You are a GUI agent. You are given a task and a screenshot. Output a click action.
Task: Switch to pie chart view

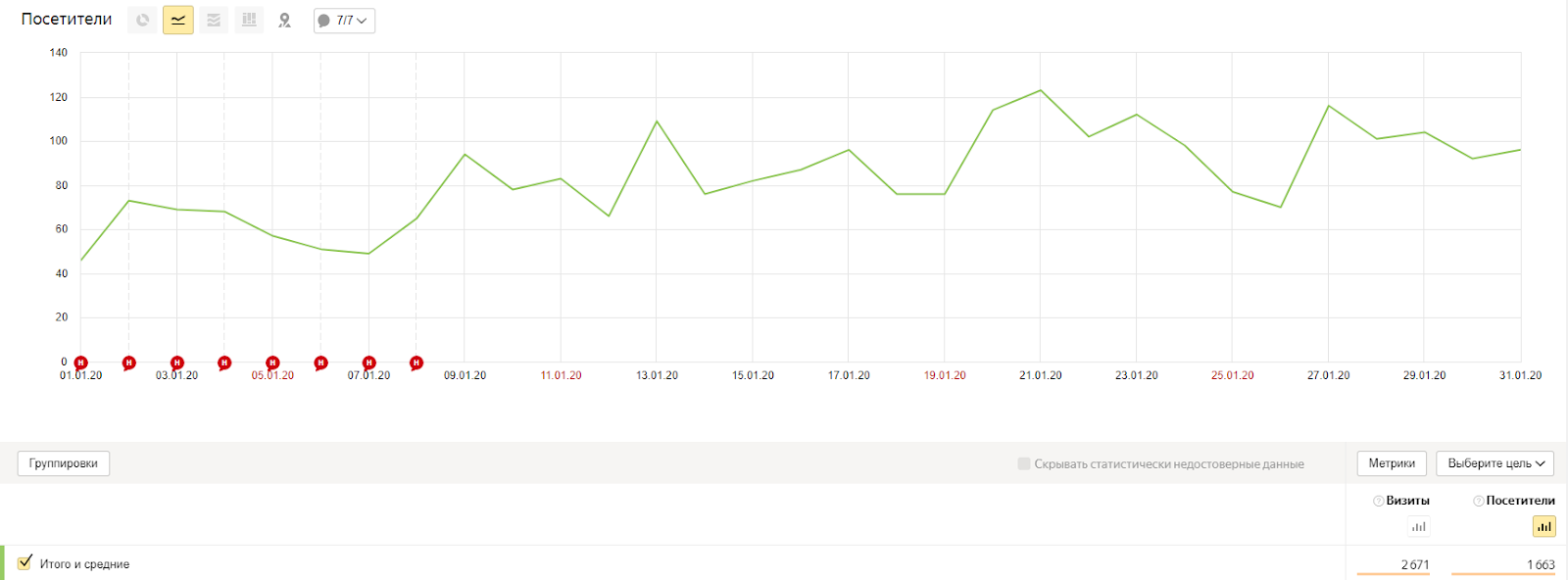(x=143, y=20)
